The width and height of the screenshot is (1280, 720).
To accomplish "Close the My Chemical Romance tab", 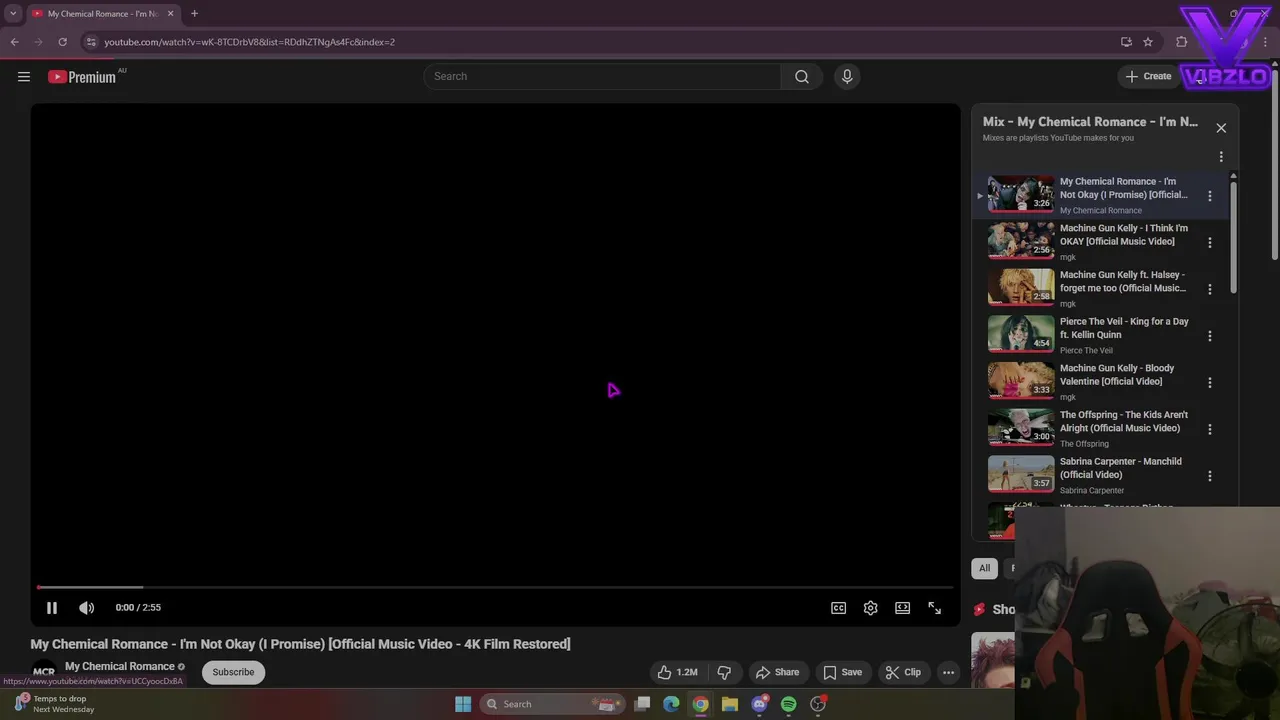I will (x=170, y=14).
